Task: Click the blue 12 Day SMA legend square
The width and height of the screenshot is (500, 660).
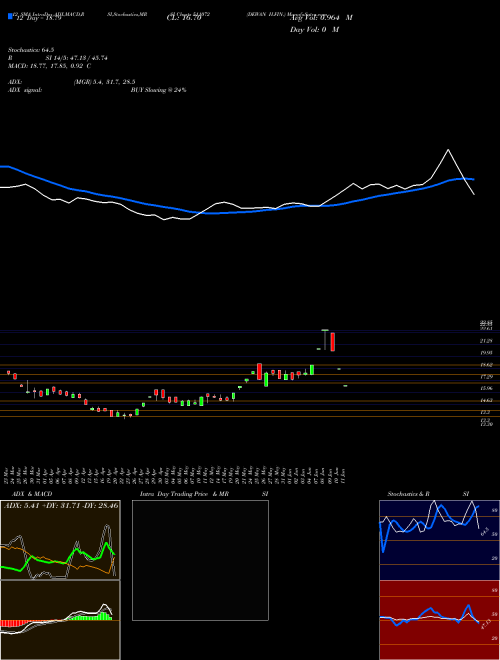Action: (10, 16)
